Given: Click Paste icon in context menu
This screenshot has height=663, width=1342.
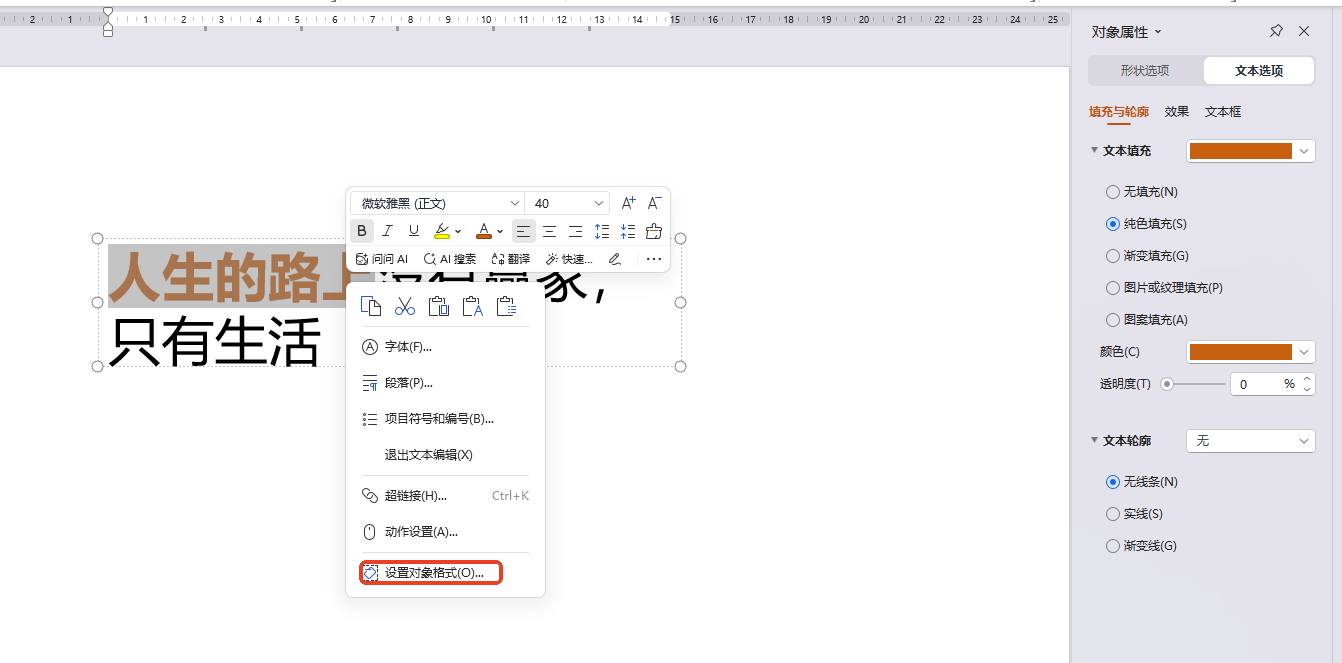Looking at the screenshot, I should (438, 306).
